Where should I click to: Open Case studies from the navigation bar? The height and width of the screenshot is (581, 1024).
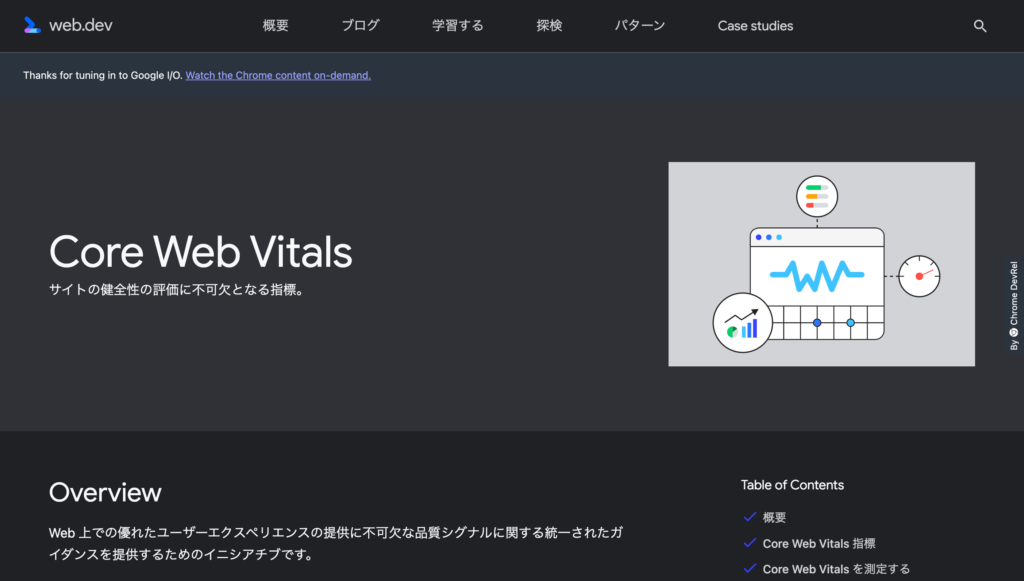(x=755, y=26)
